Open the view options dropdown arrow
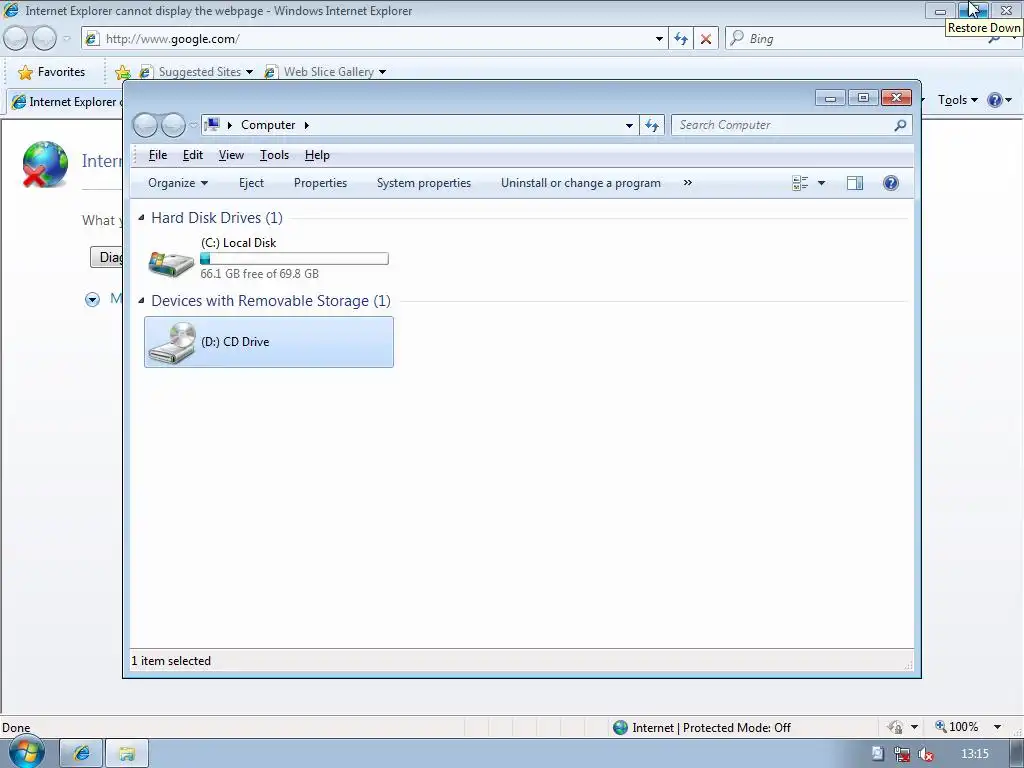 pyautogui.click(x=822, y=184)
